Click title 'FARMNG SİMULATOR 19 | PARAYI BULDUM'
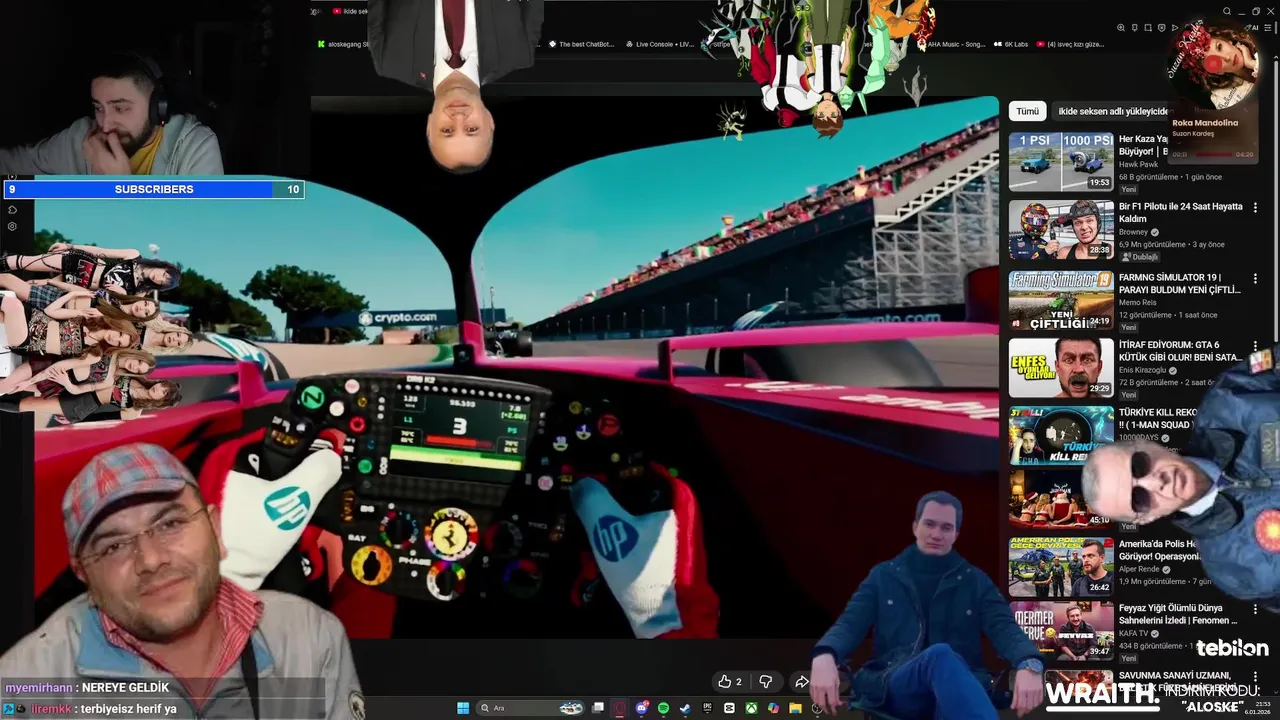Viewport: 1280px width, 720px height. point(1180,284)
